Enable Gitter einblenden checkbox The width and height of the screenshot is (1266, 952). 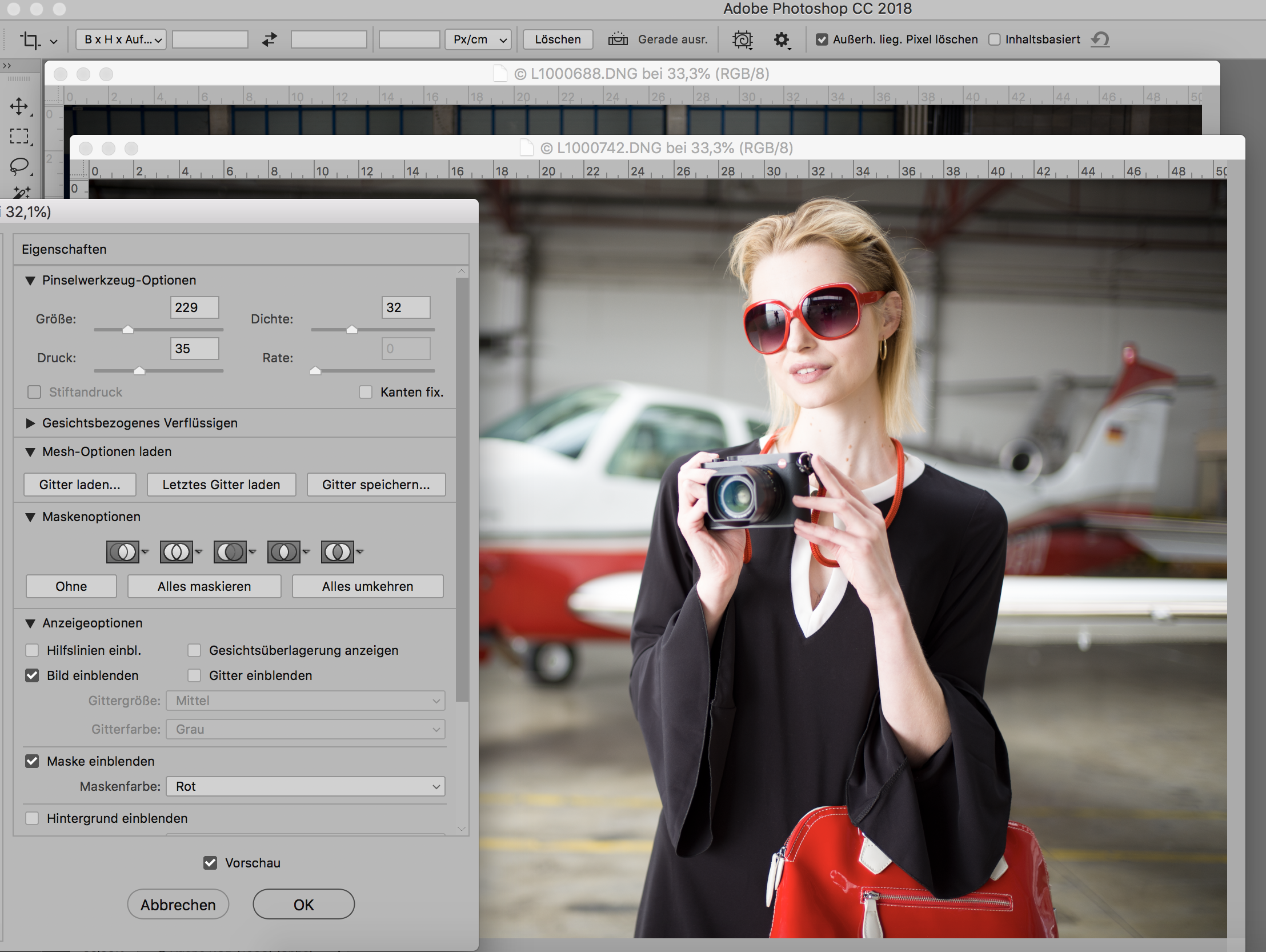coord(195,675)
